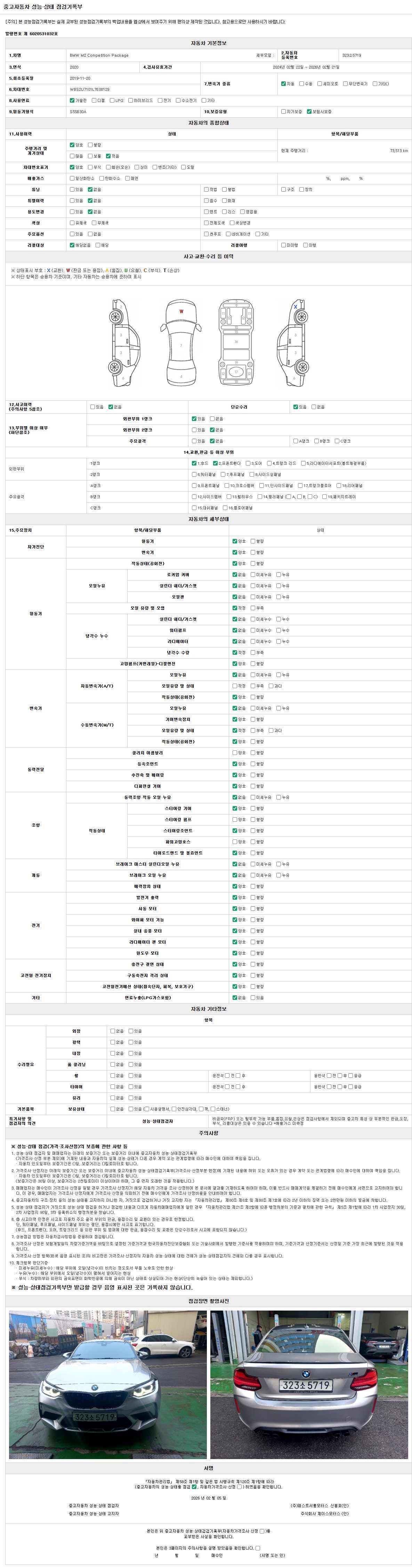Check the 네비게이션 option checkbox

point(228,234)
